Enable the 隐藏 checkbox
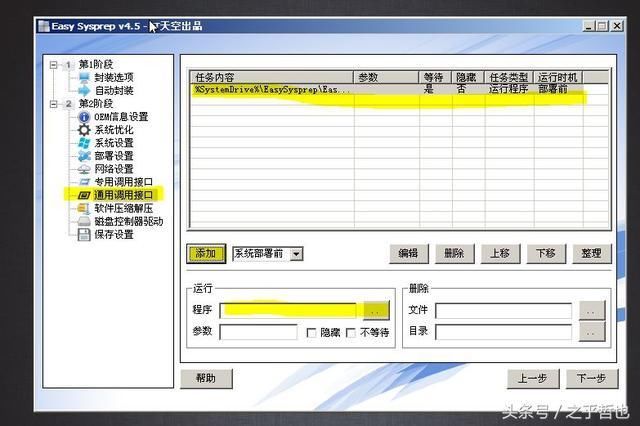Viewport: 640px width, 426px height. click(x=312, y=332)
